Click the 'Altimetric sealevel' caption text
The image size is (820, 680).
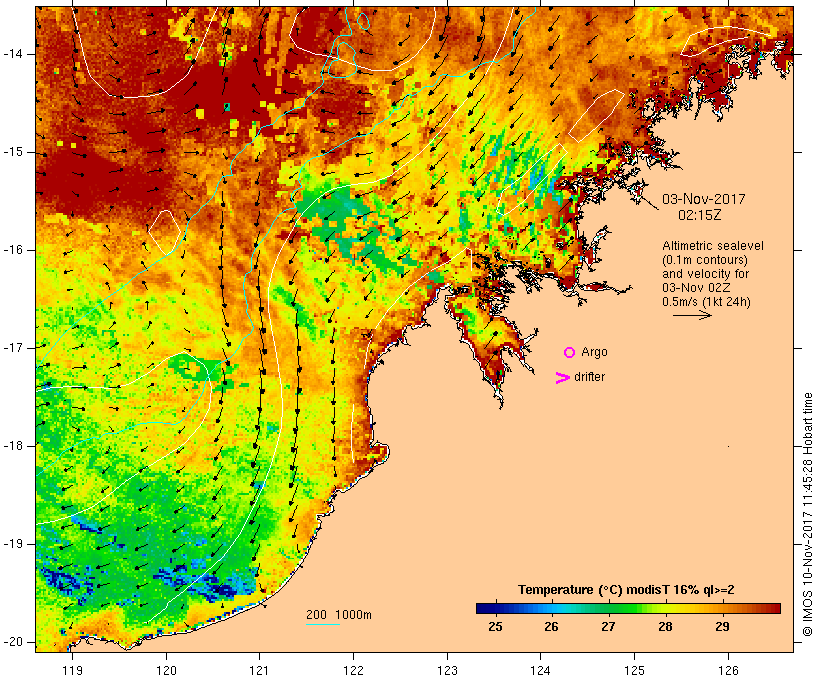coord(713,246)
